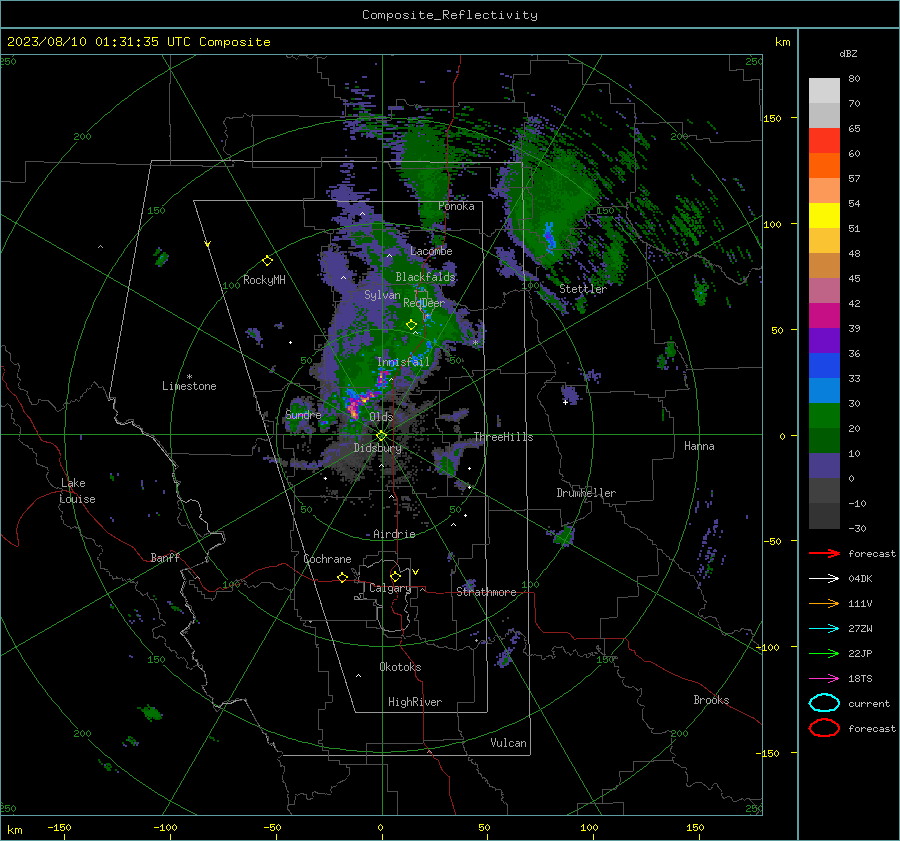Click the blue echo core northwest of Stettler

tap(549, 237)
